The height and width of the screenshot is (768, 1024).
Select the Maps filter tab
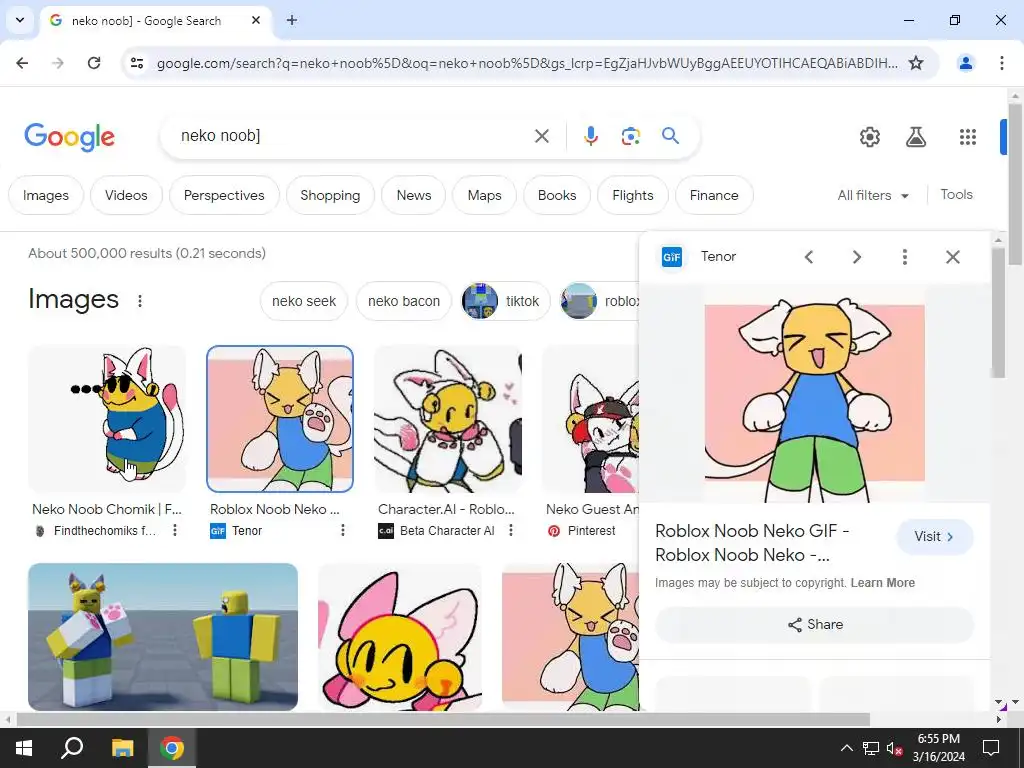point(485,195)
